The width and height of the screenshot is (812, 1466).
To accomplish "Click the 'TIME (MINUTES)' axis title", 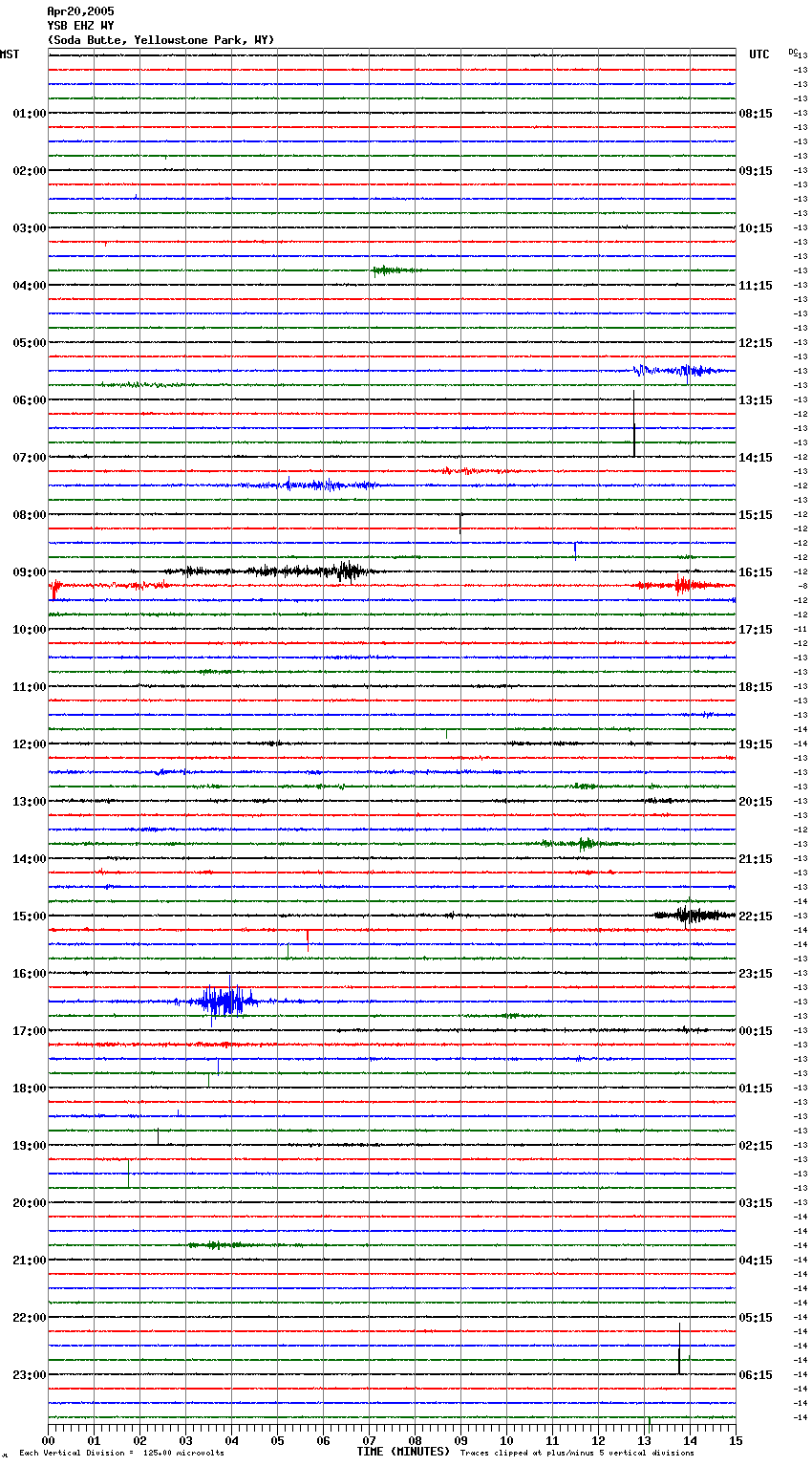I will [x=403, y=1452].
